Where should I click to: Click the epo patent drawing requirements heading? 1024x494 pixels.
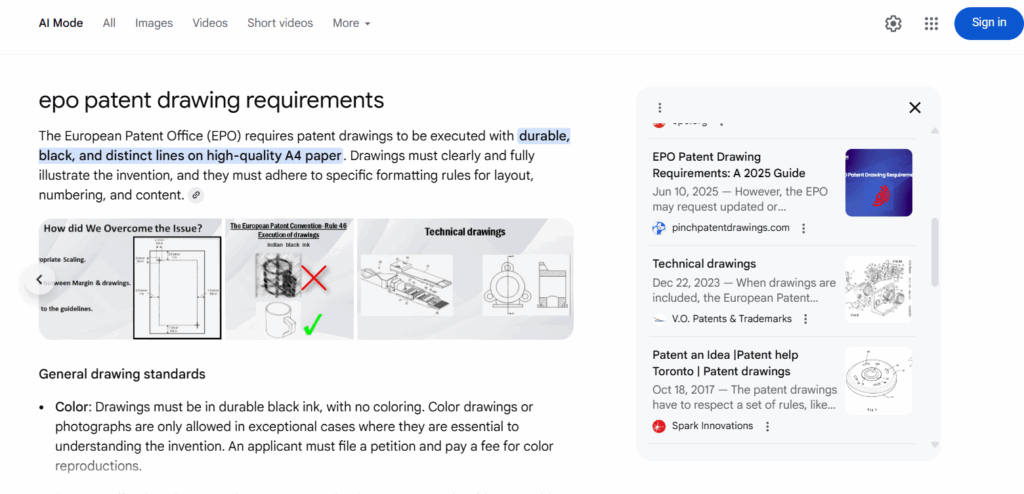click(x=212, y=100)
